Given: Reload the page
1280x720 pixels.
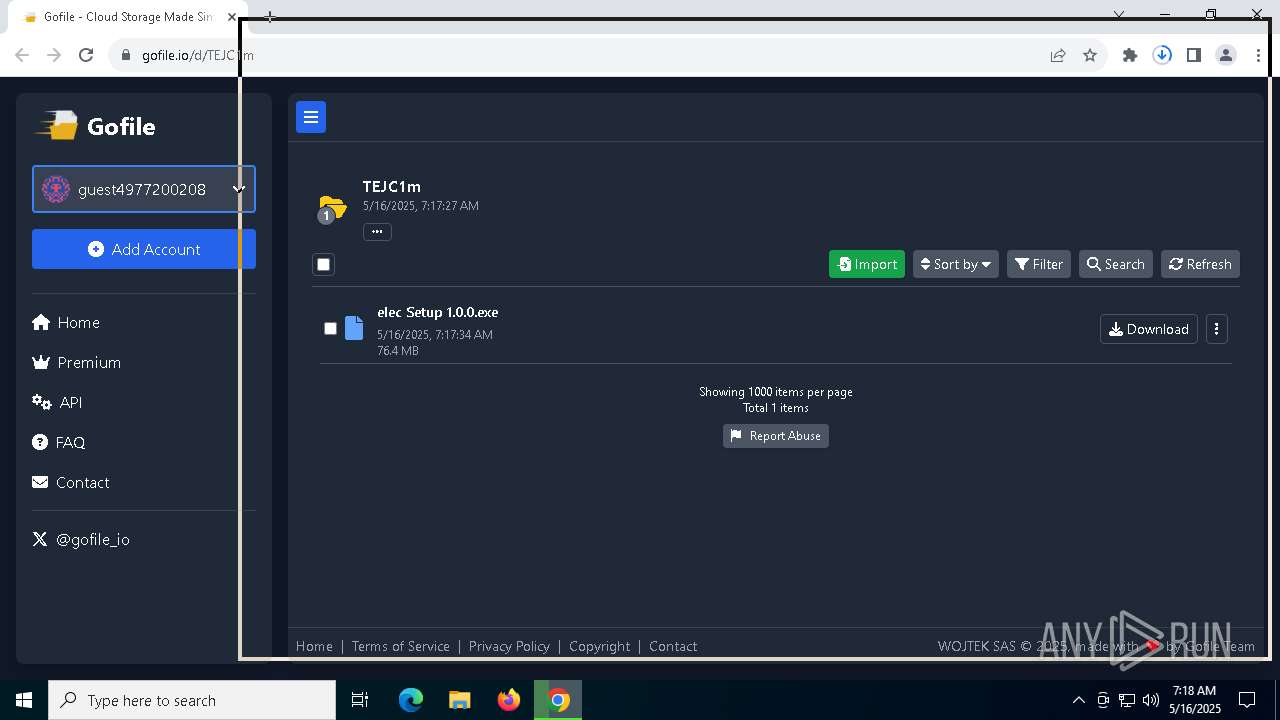Looking at the screenshot, I should 86,55.
